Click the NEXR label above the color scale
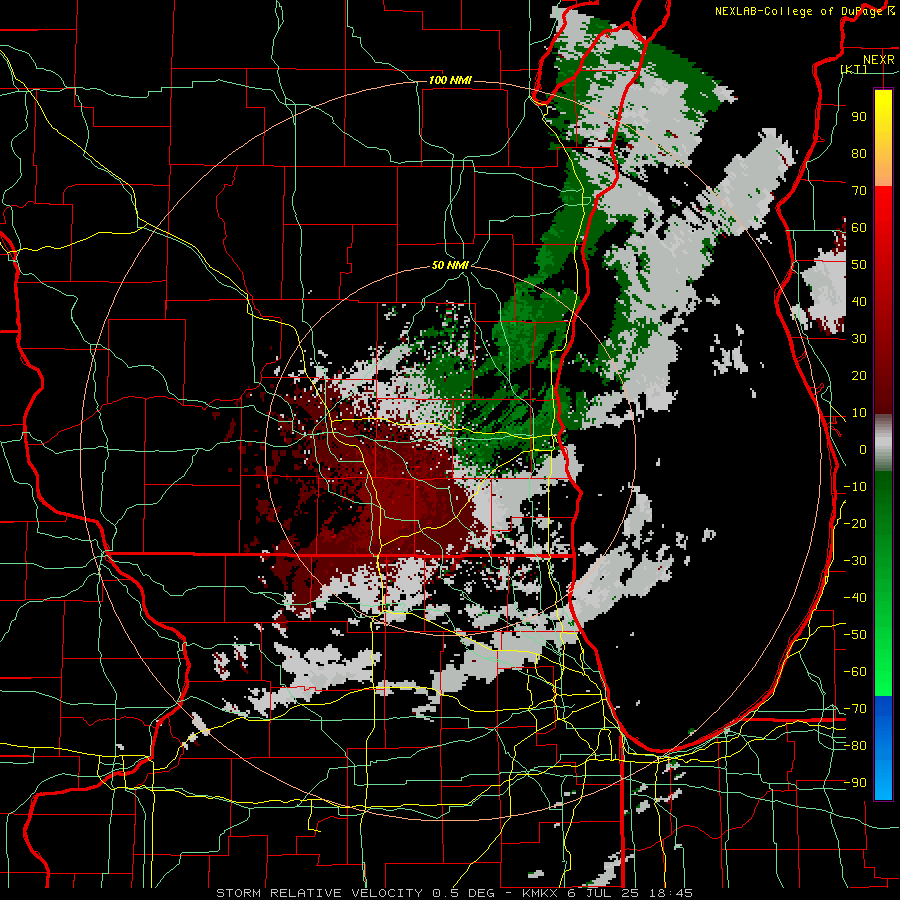The image size is (900, 900). coord(878,60)
